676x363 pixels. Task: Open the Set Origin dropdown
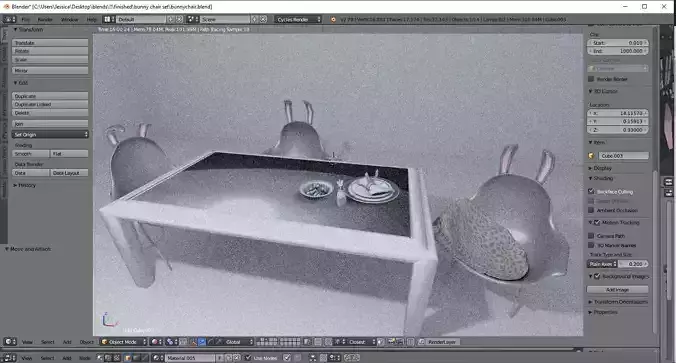click(x=50, y=135)
